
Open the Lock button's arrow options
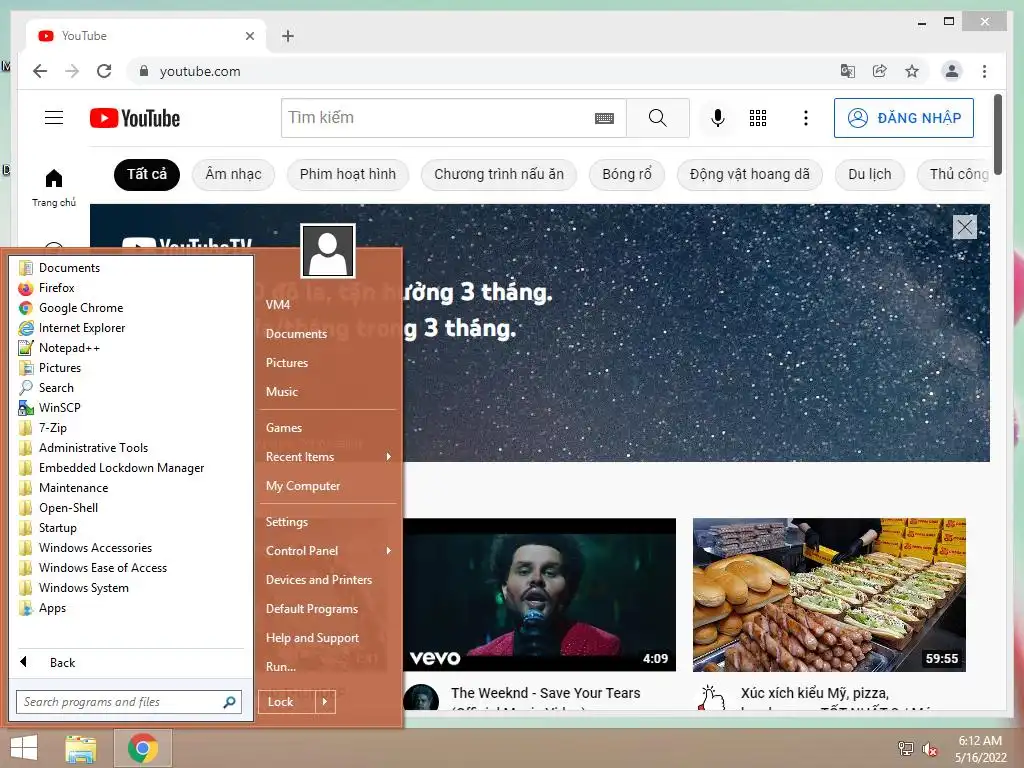pyautogui.click(x=325, y=702)
